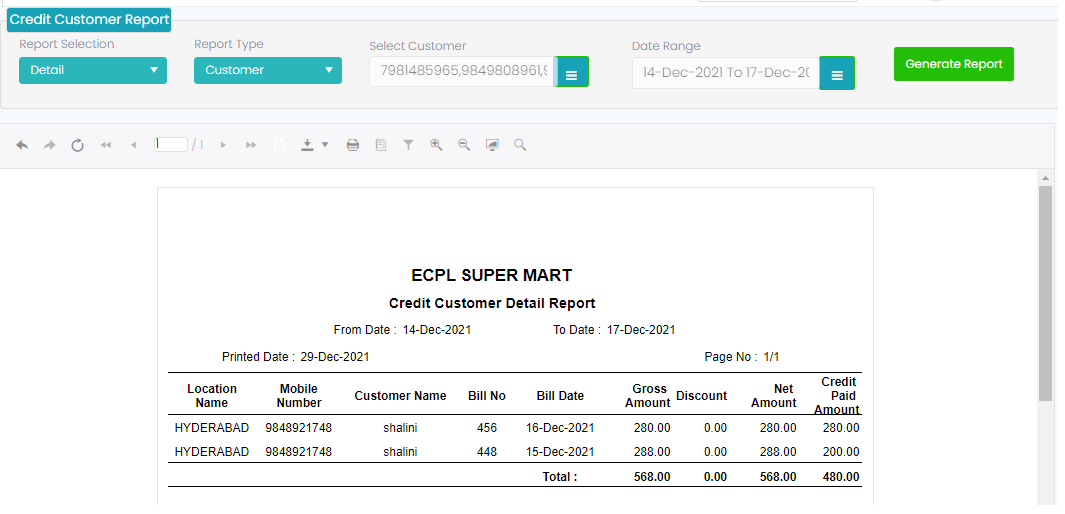Click the Bill Date column header
This screenshot has height=514, width=1065.
(x=560, y=396)
